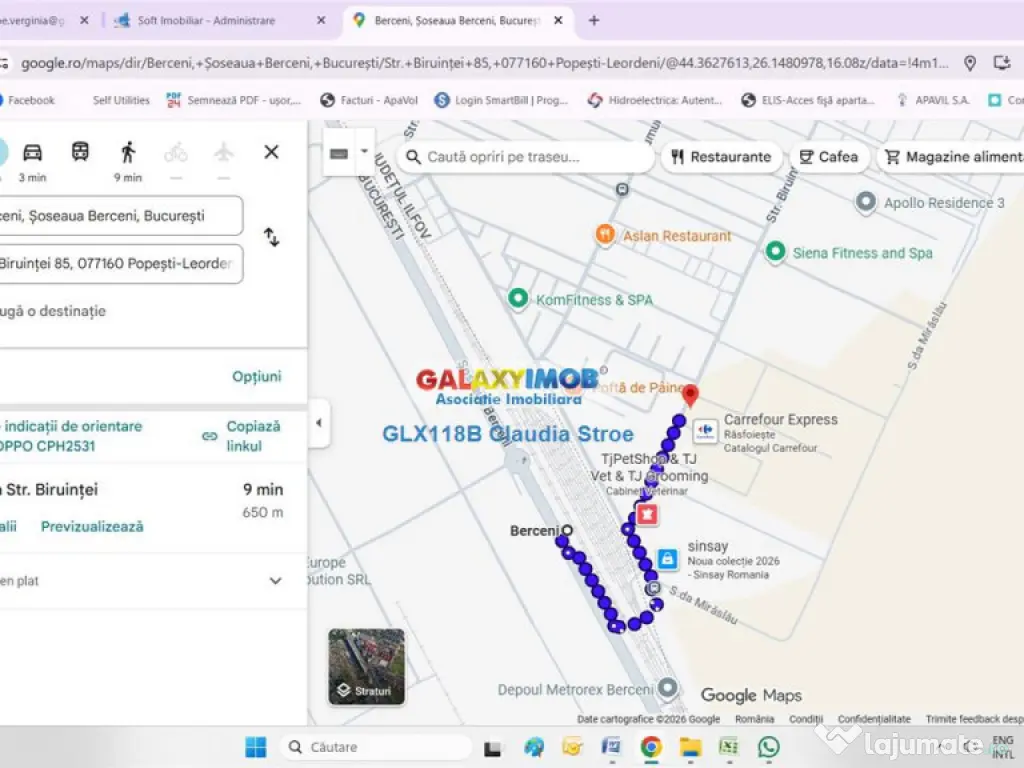
Task: Open the Facebook bookmark
Action: 30,100
